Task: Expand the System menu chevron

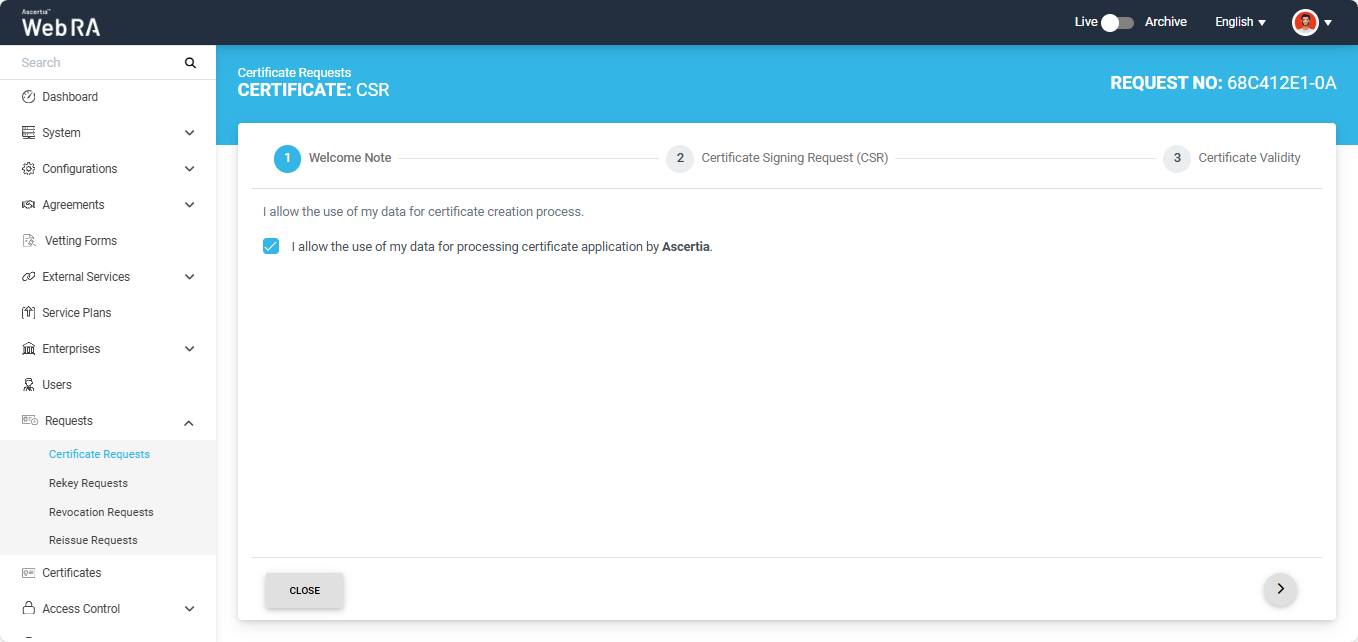Action: click(x=190, y=133)
